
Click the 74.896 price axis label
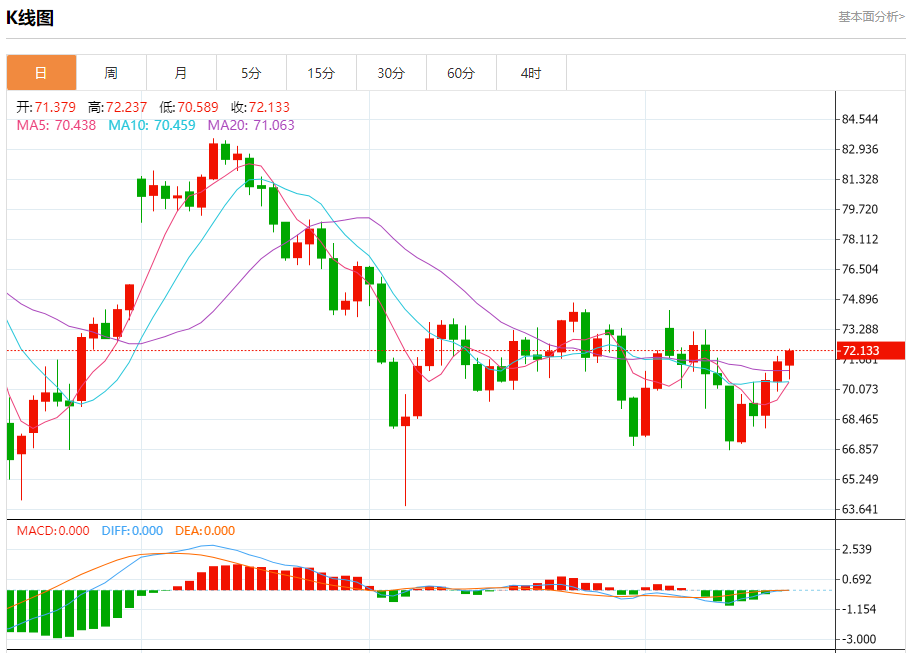860,299
